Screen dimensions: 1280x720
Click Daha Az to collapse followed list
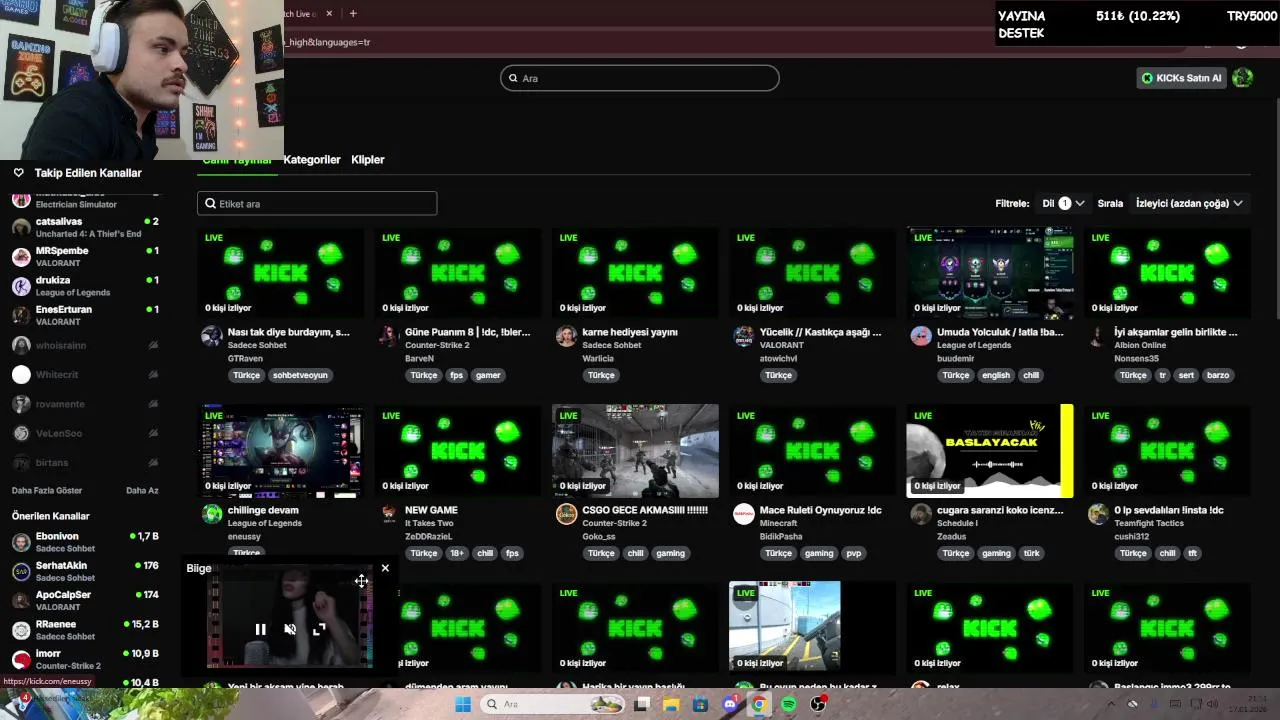tap(142, 491)
